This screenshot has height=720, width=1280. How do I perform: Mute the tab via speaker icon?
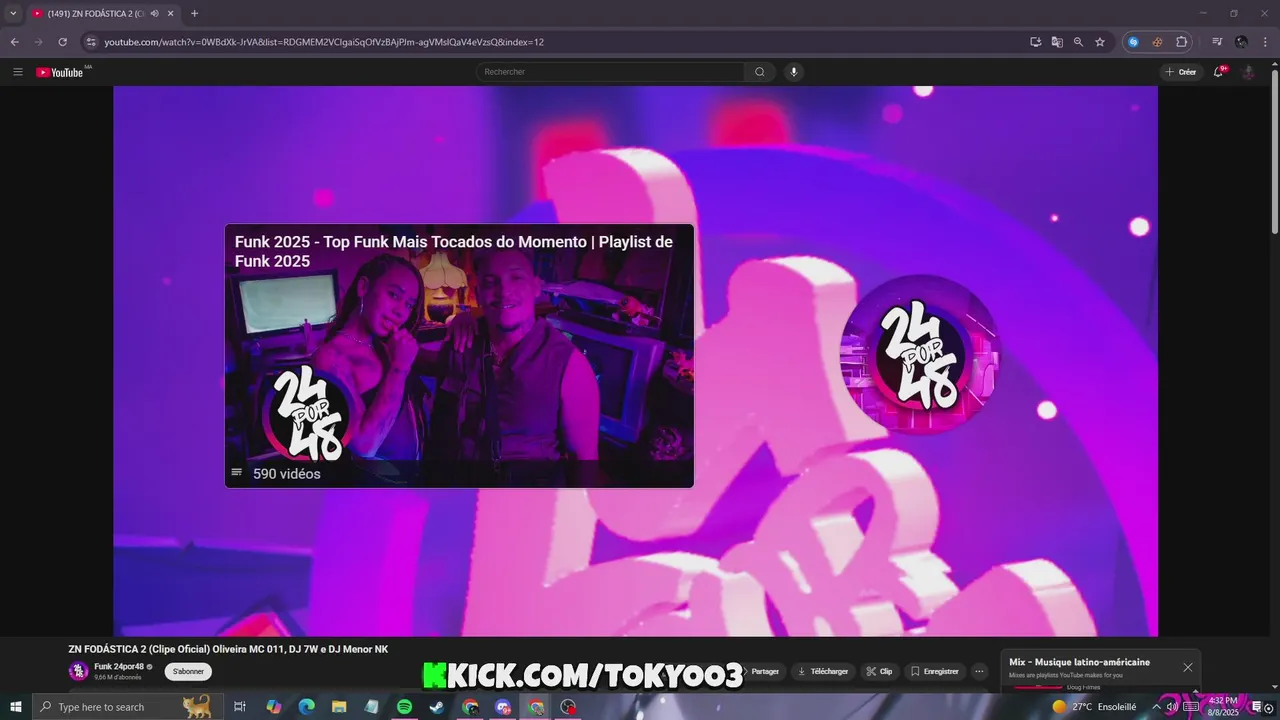(x=154, y=13)
